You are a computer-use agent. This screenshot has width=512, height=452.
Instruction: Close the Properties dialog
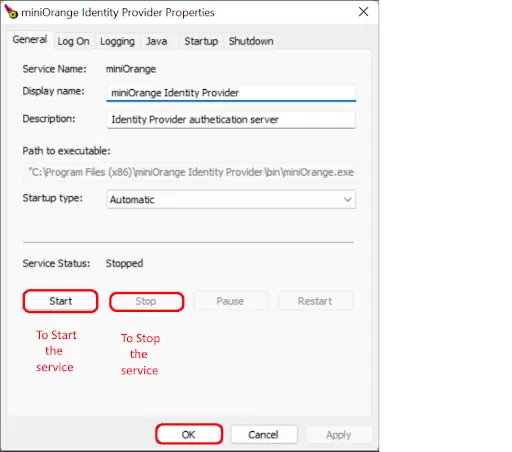pos(363,12)
